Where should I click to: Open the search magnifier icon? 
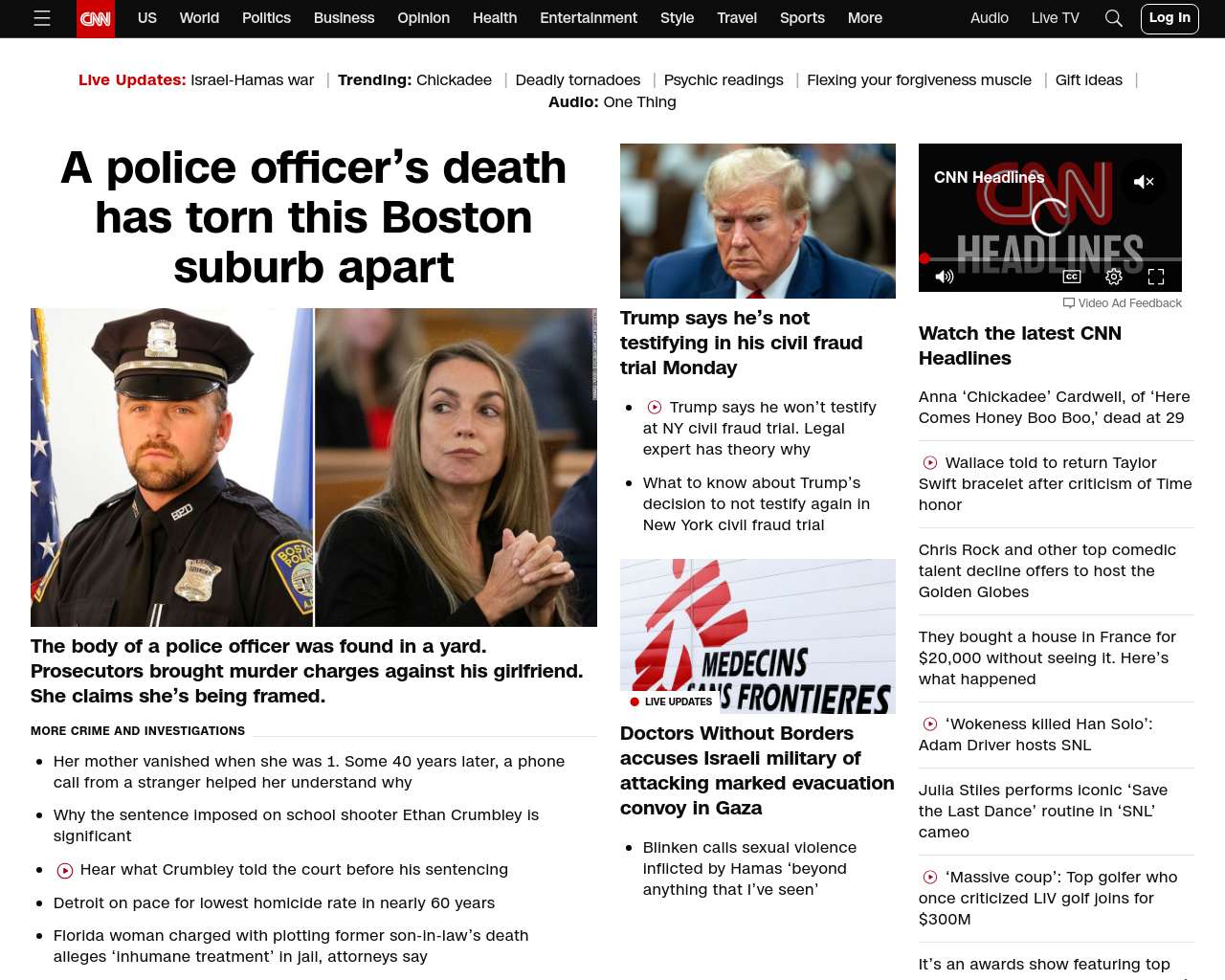pos(1113,18)
